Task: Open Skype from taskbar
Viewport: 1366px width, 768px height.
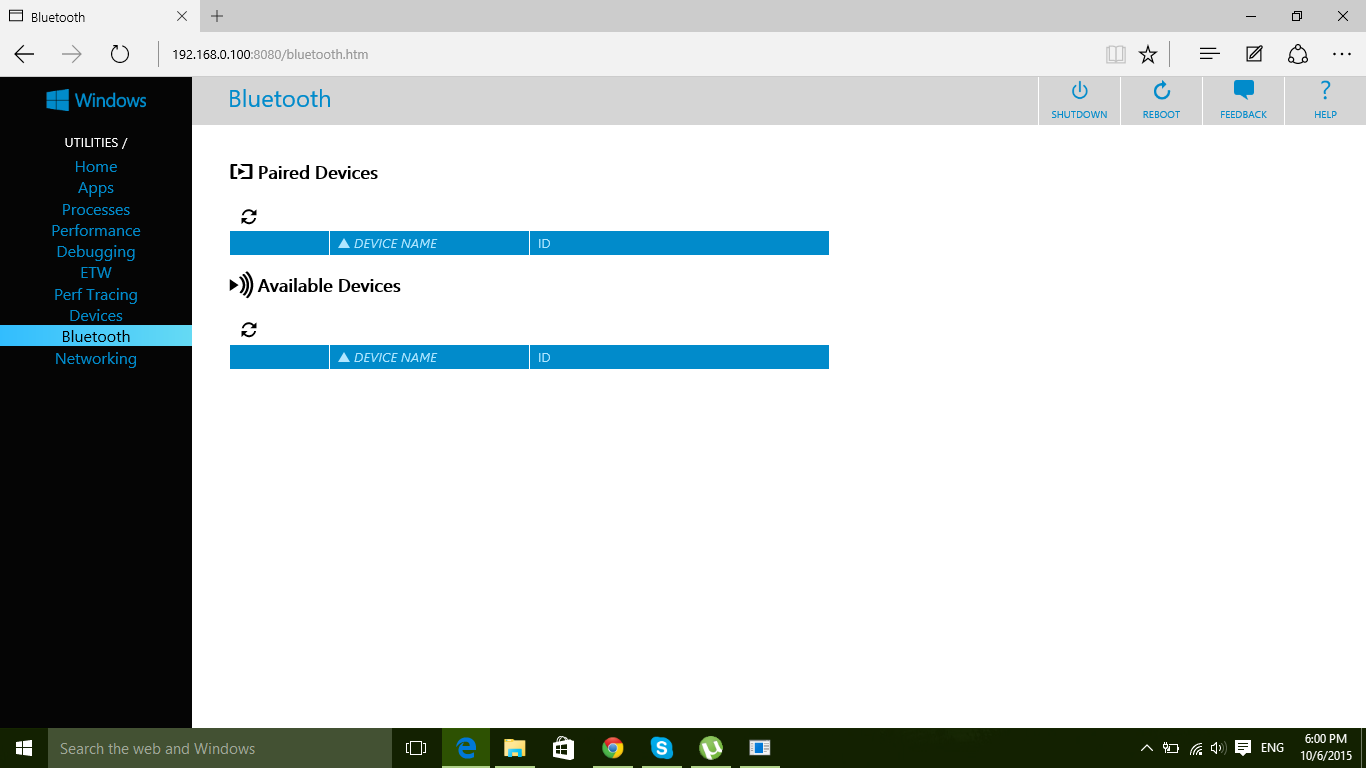Action: (662, 748)
